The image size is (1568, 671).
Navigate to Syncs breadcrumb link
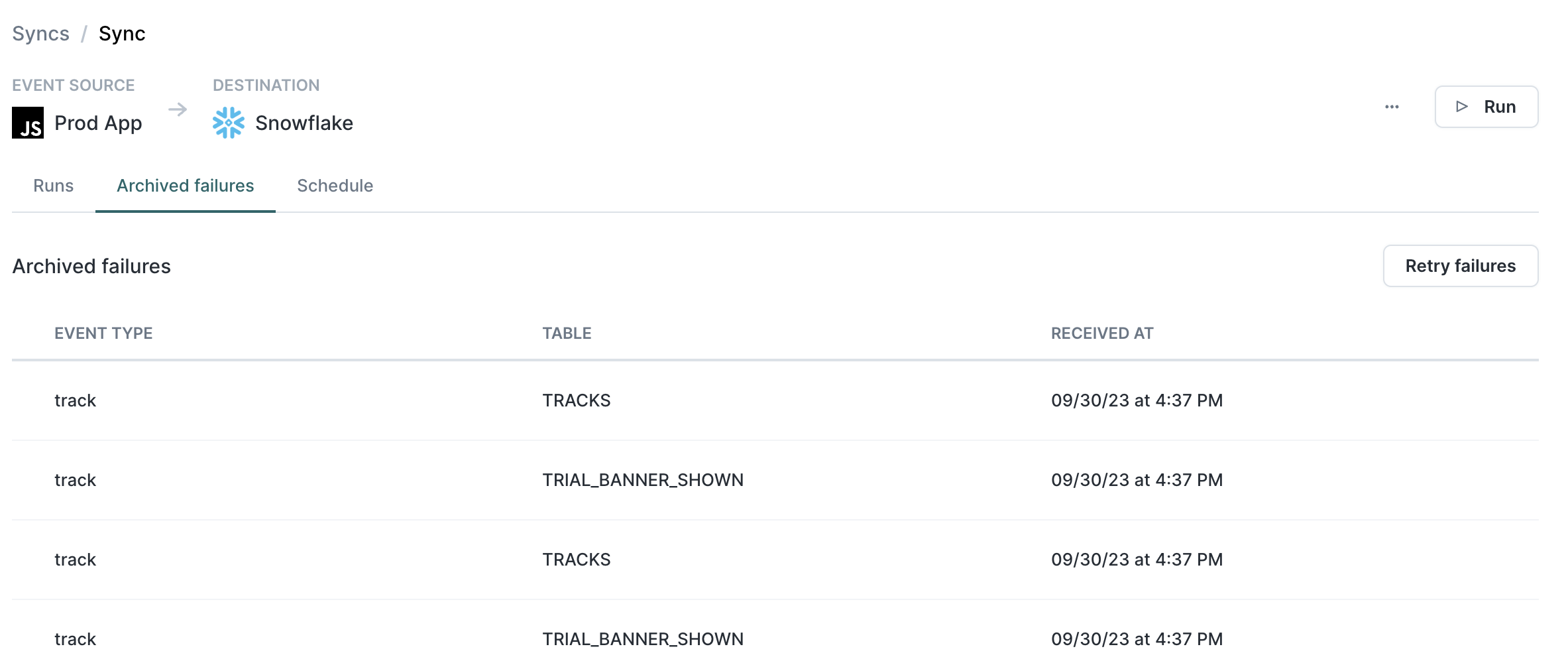[x=41, y=34]
